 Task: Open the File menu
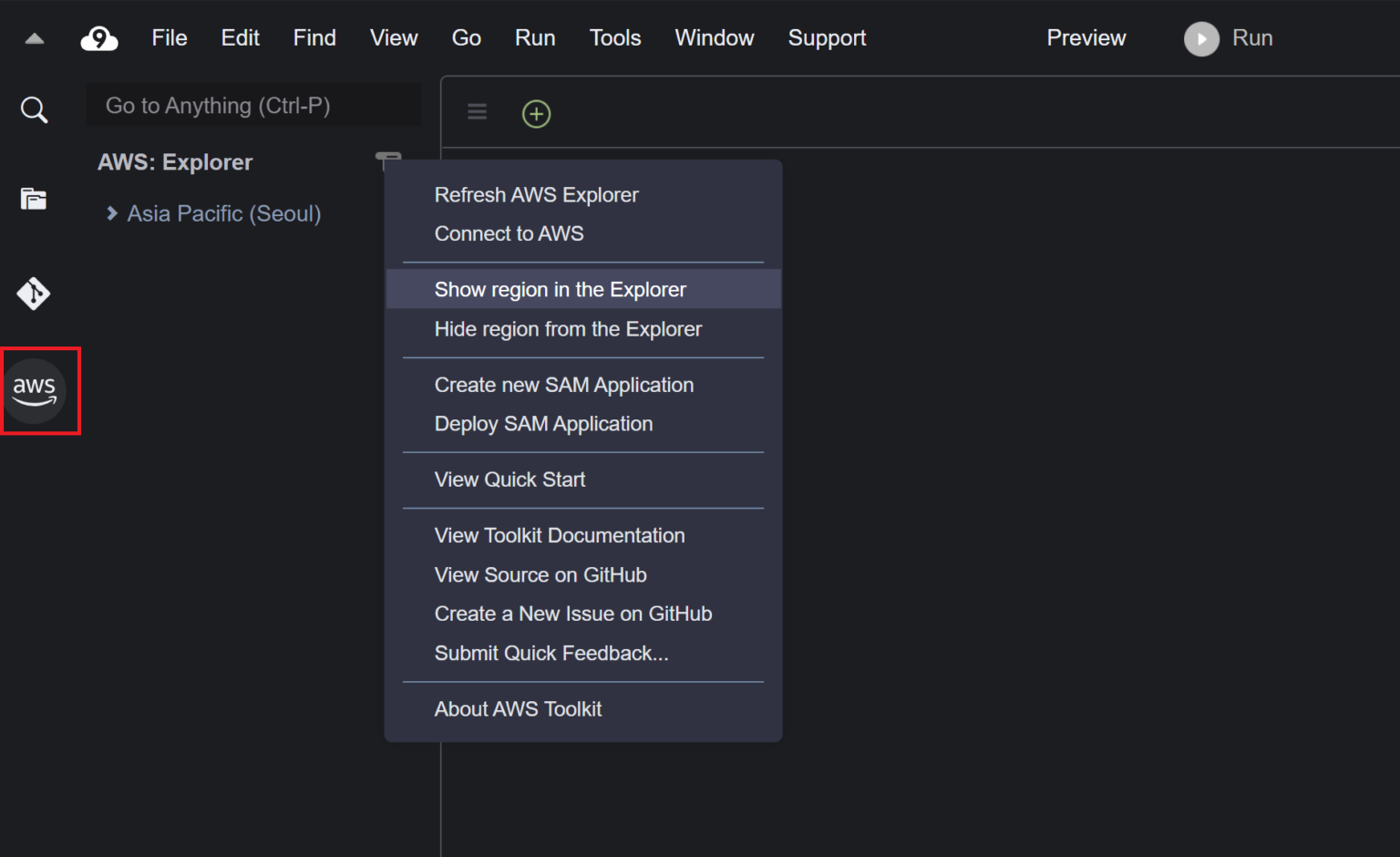point(169,38)
